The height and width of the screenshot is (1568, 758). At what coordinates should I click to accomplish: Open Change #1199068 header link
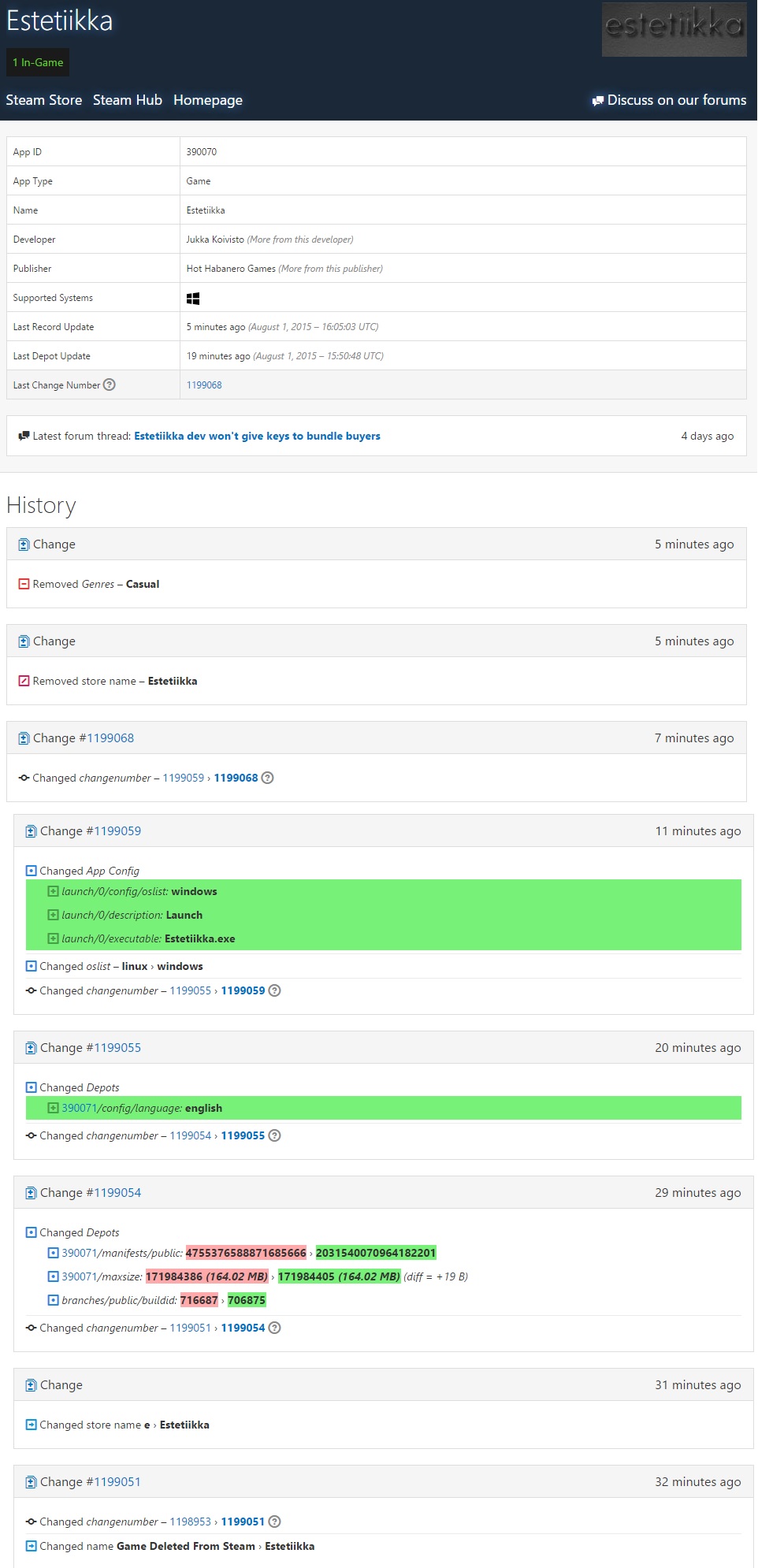(110, 738)
